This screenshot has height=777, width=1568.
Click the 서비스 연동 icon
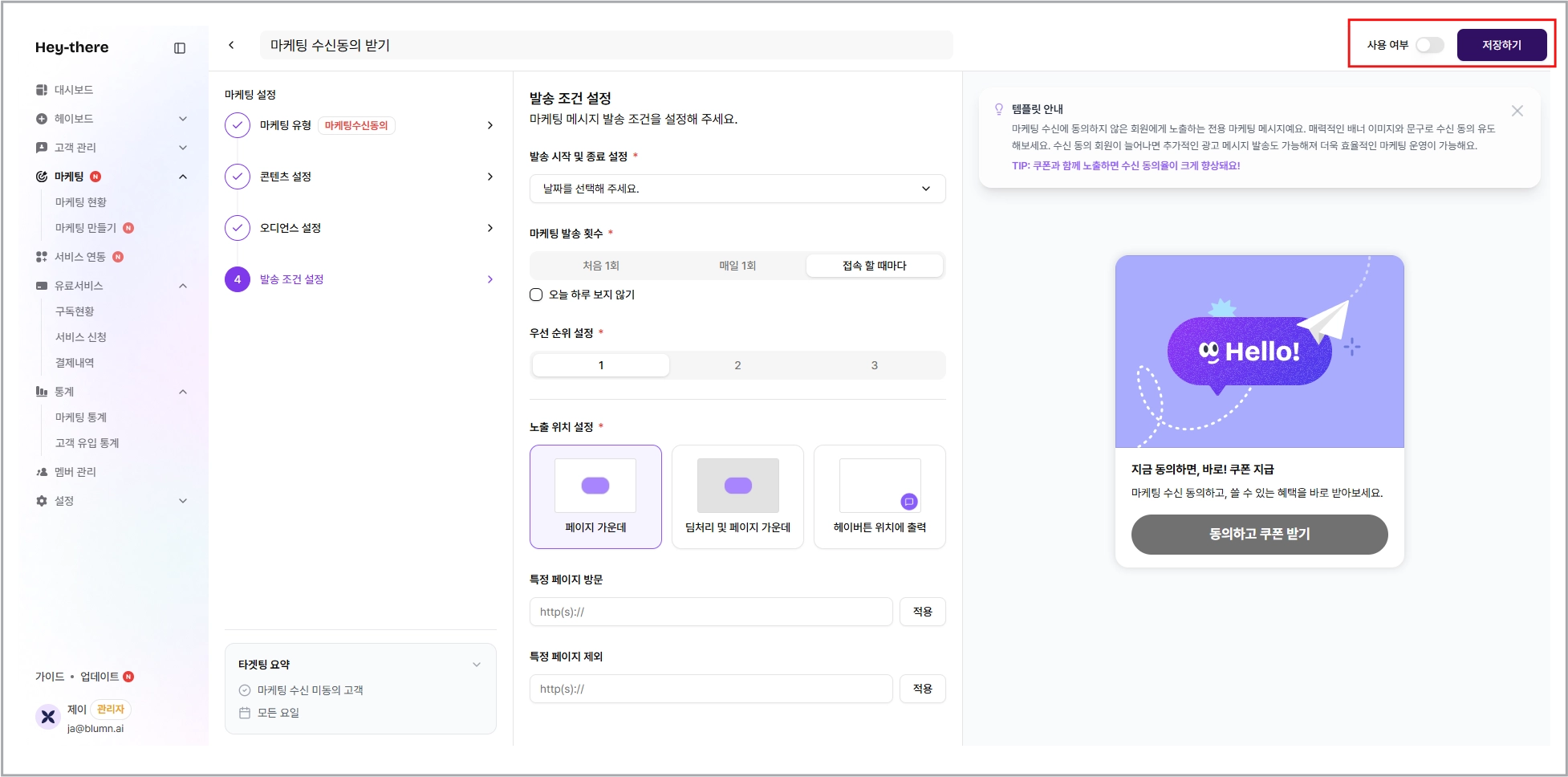point(42,257)
